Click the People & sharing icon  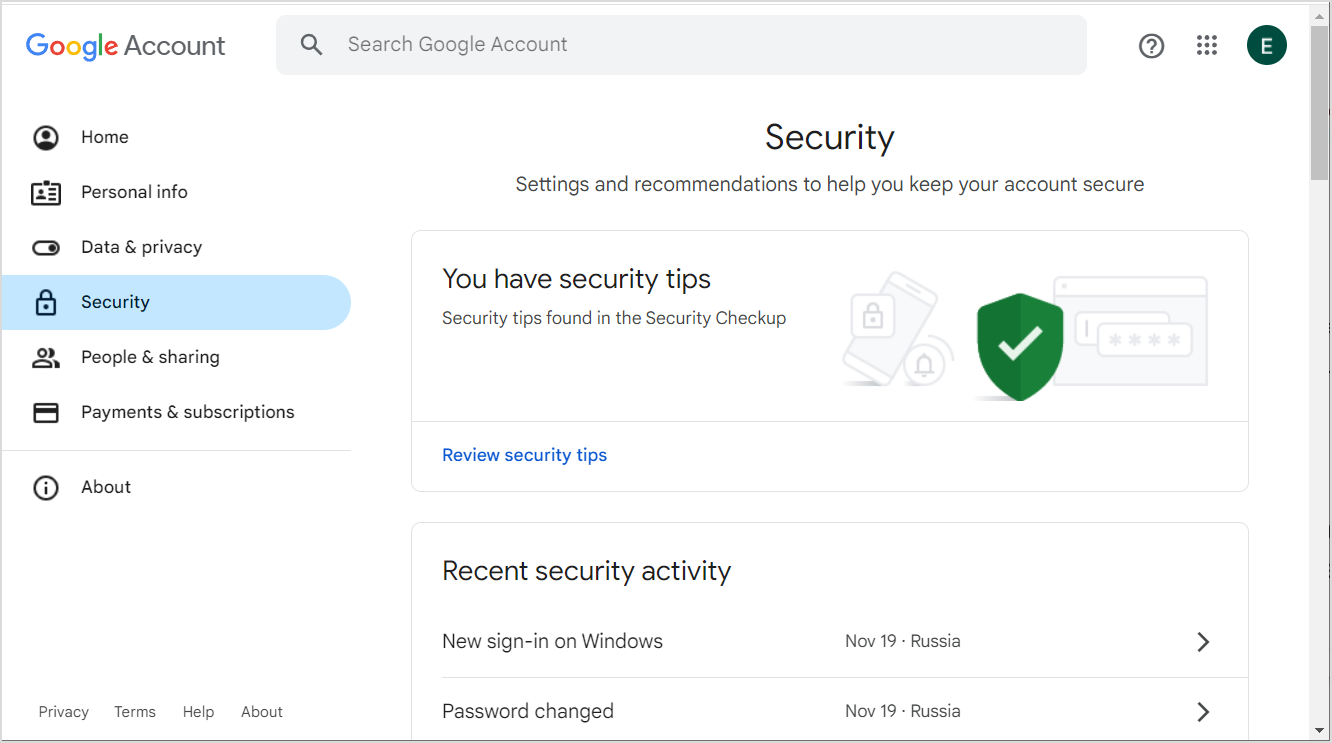coord(46,357)
